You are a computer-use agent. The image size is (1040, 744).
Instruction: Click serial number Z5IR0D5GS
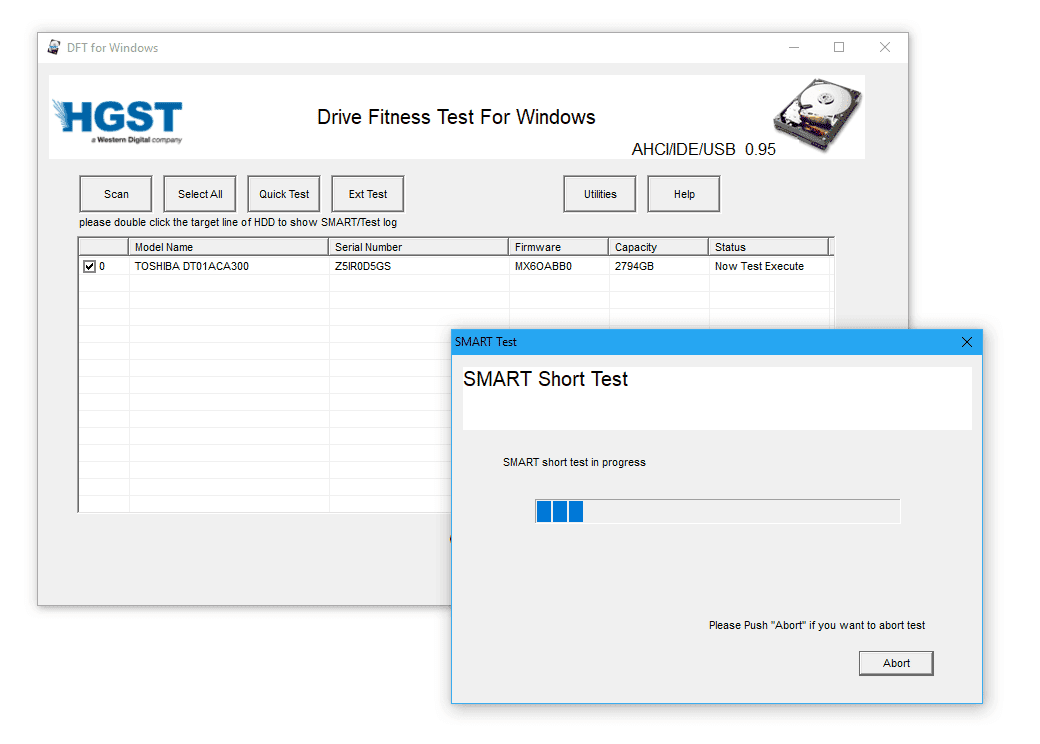[363, 267]
